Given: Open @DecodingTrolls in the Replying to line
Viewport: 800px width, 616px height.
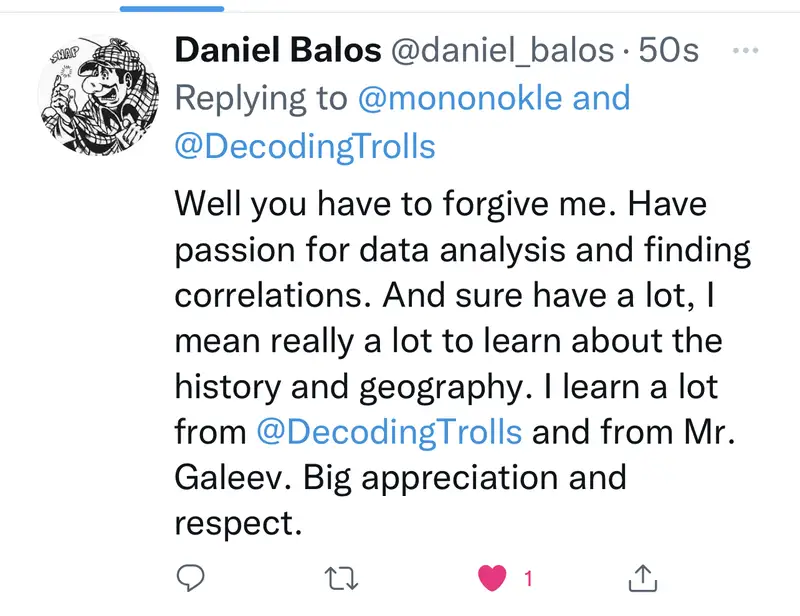Looking at the screenshot, I should tap(305, 146).
